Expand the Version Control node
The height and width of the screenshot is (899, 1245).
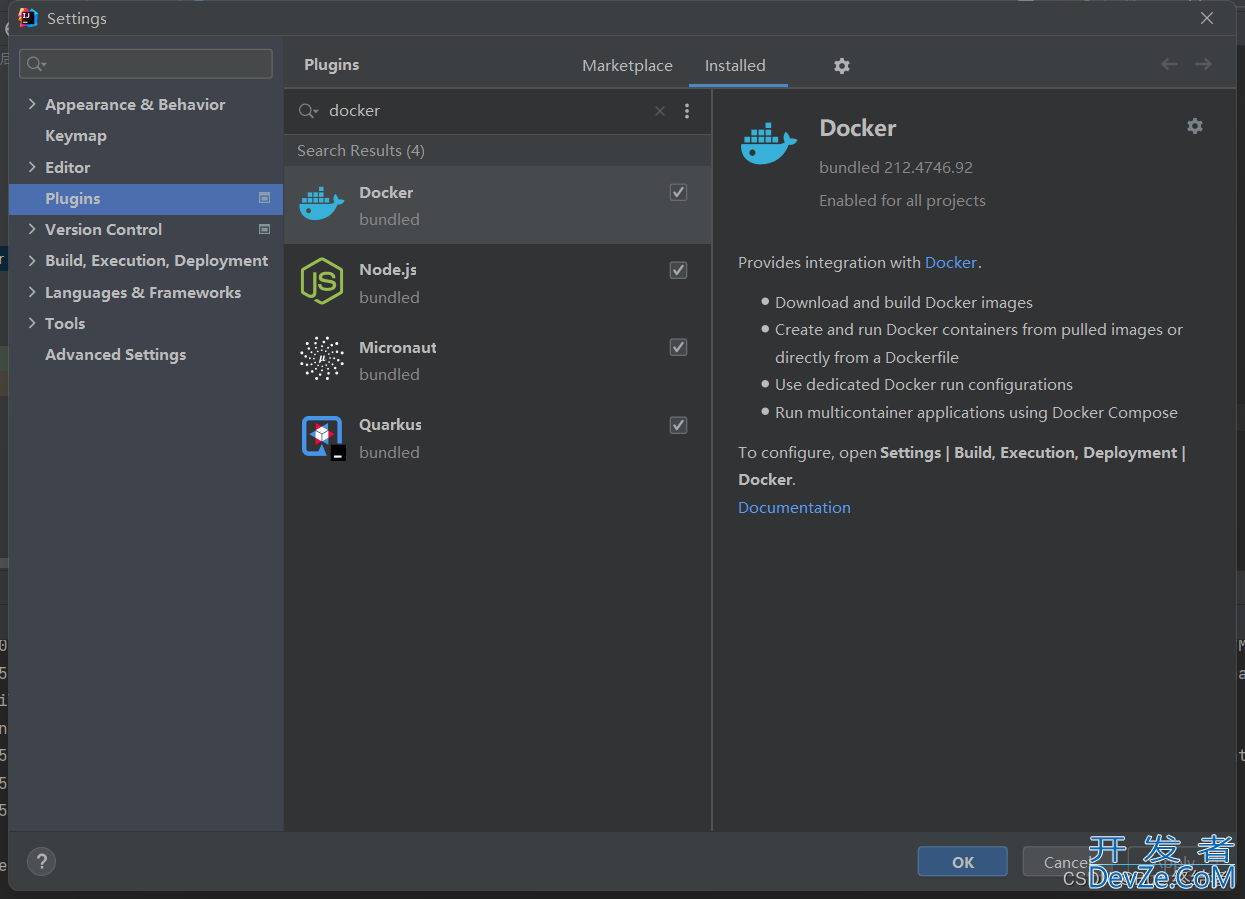(x=32, y=229)
